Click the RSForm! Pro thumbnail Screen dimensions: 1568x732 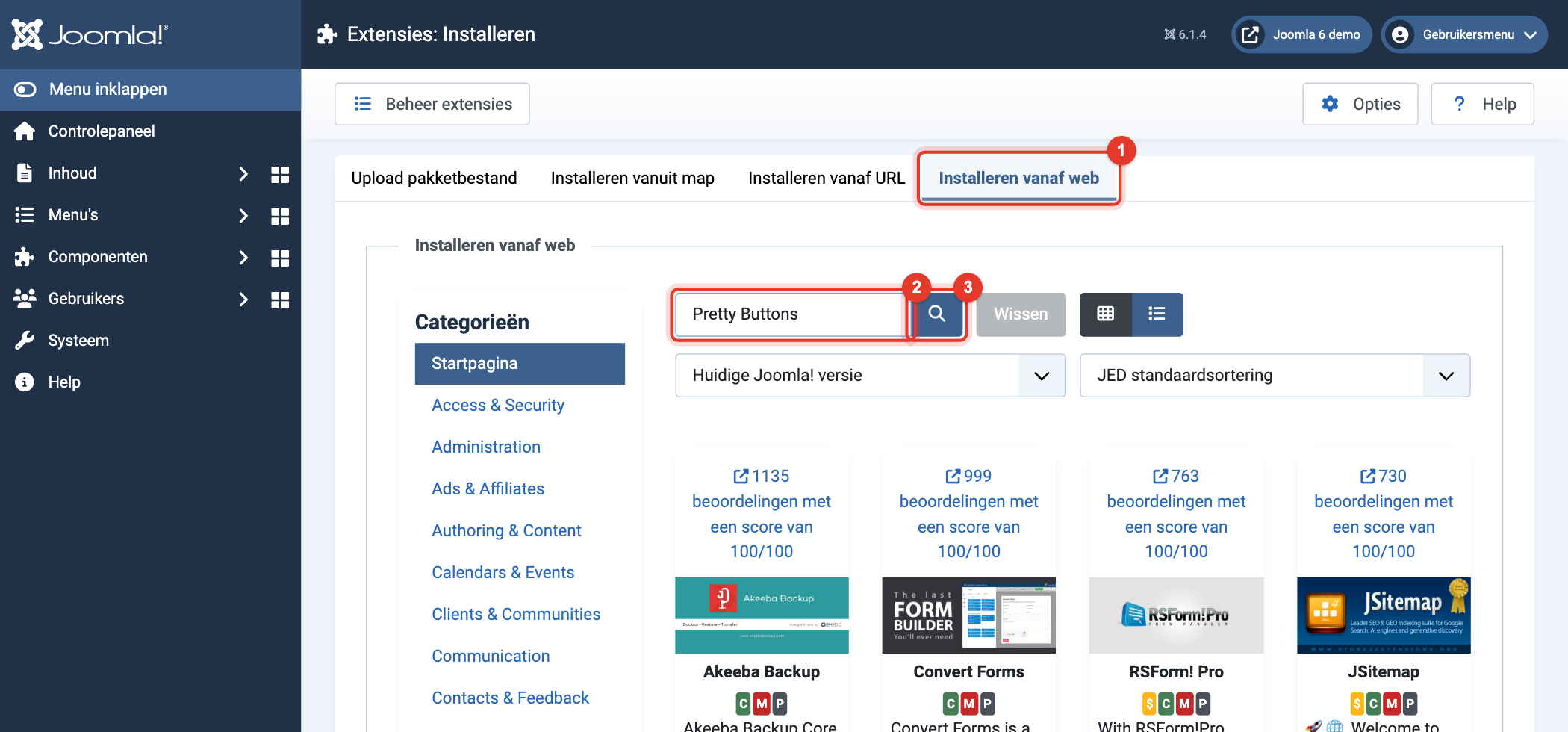(1176, 615)
